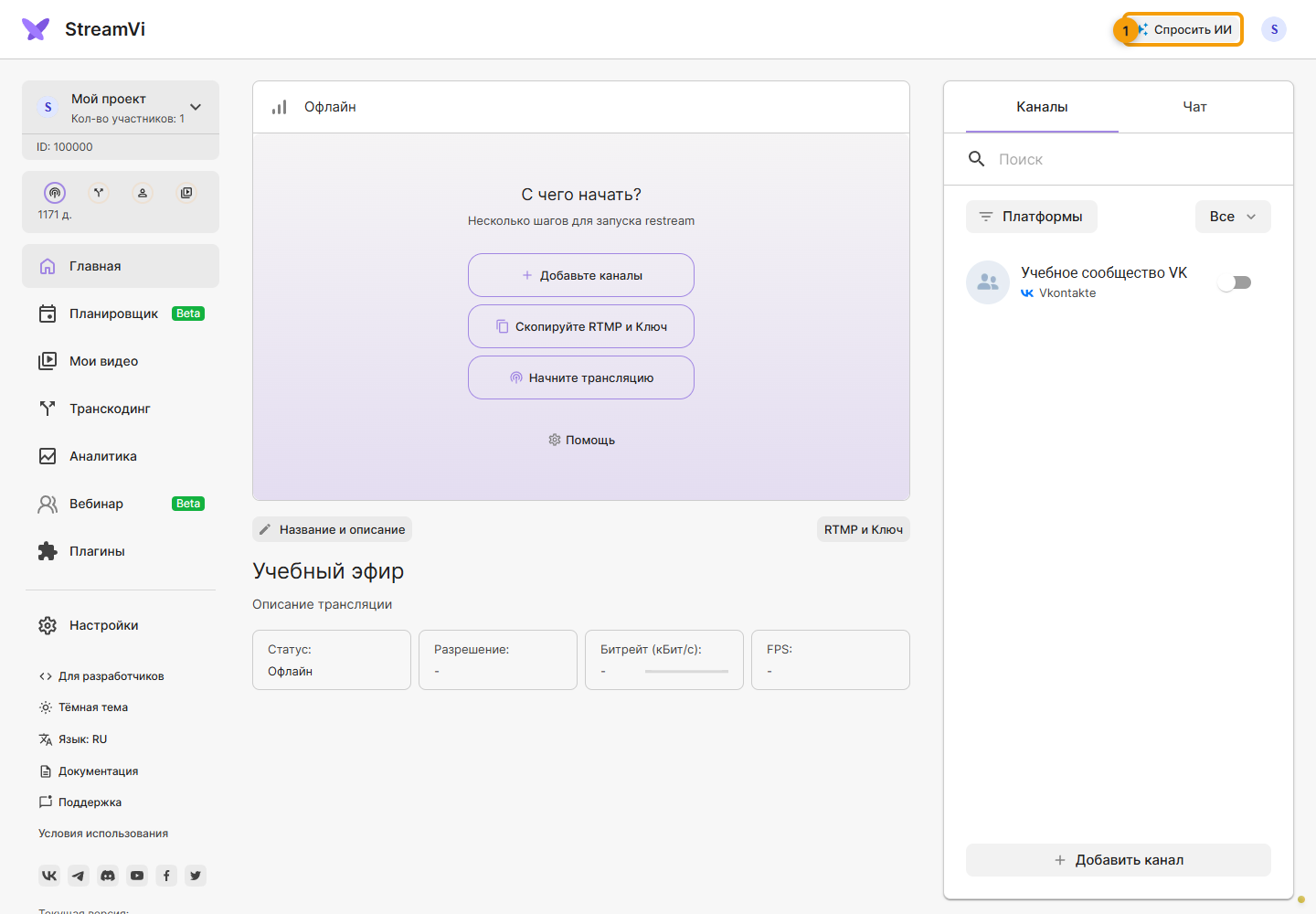The height and width of the screenshot is (914, 1316).
Task: Click the user avatar S in header
Action: pos(1274,29)
